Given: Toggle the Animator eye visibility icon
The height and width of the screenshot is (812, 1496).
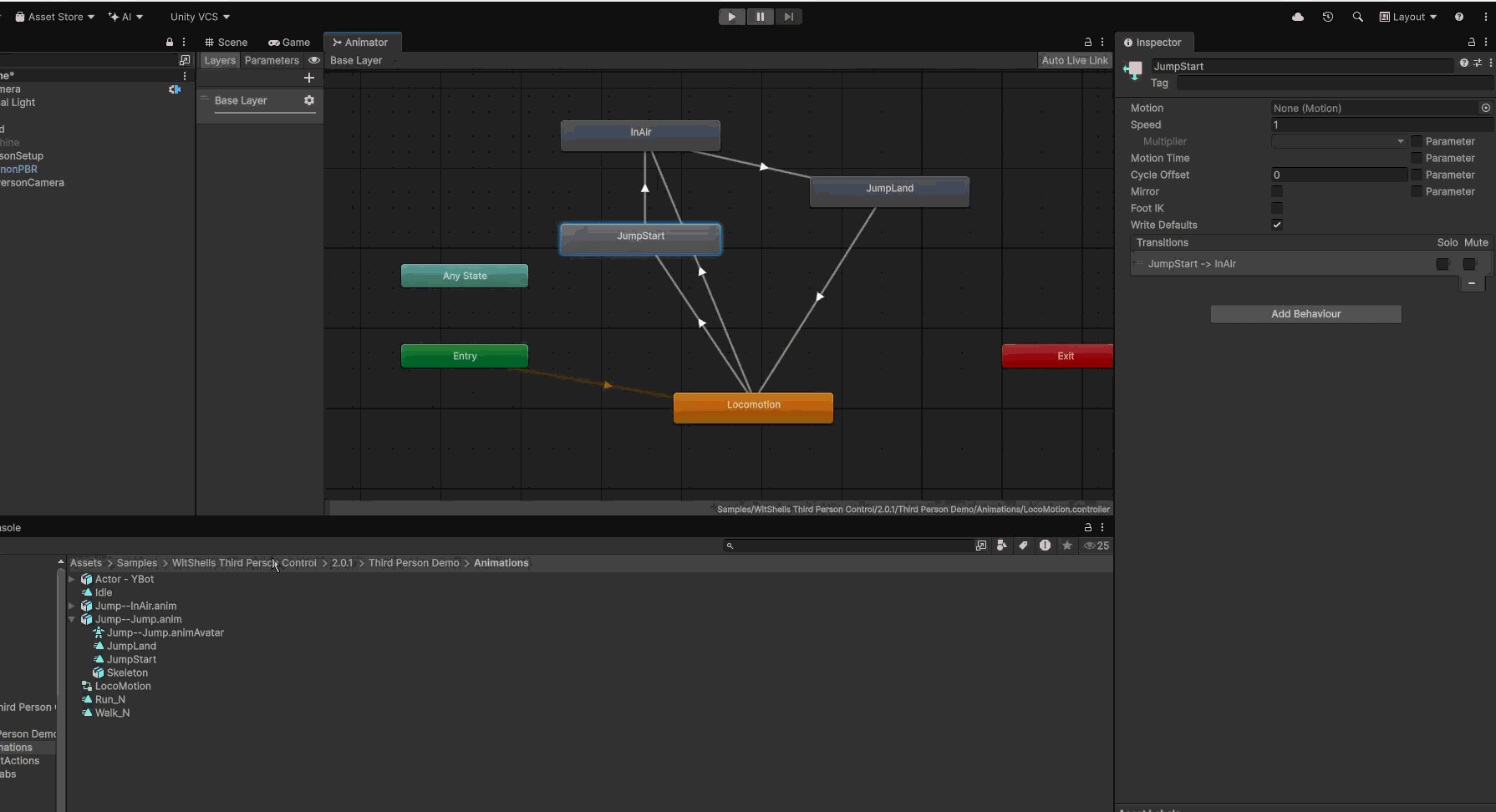Looking at the screenshot, I should pyautogui.click(x=314, y=60).
